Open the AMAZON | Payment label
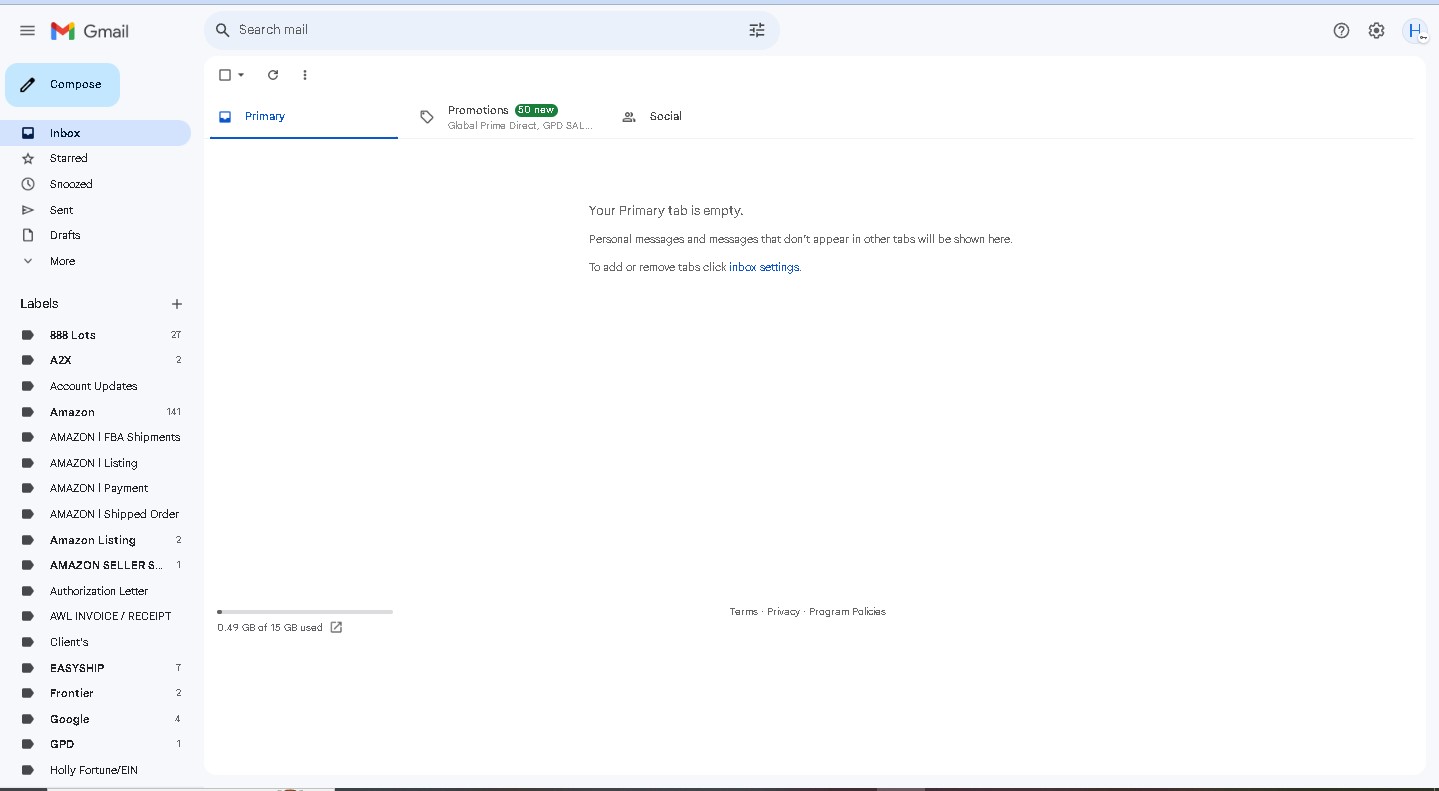This screenshot has height=791, width=1439. tap(95, 488)
